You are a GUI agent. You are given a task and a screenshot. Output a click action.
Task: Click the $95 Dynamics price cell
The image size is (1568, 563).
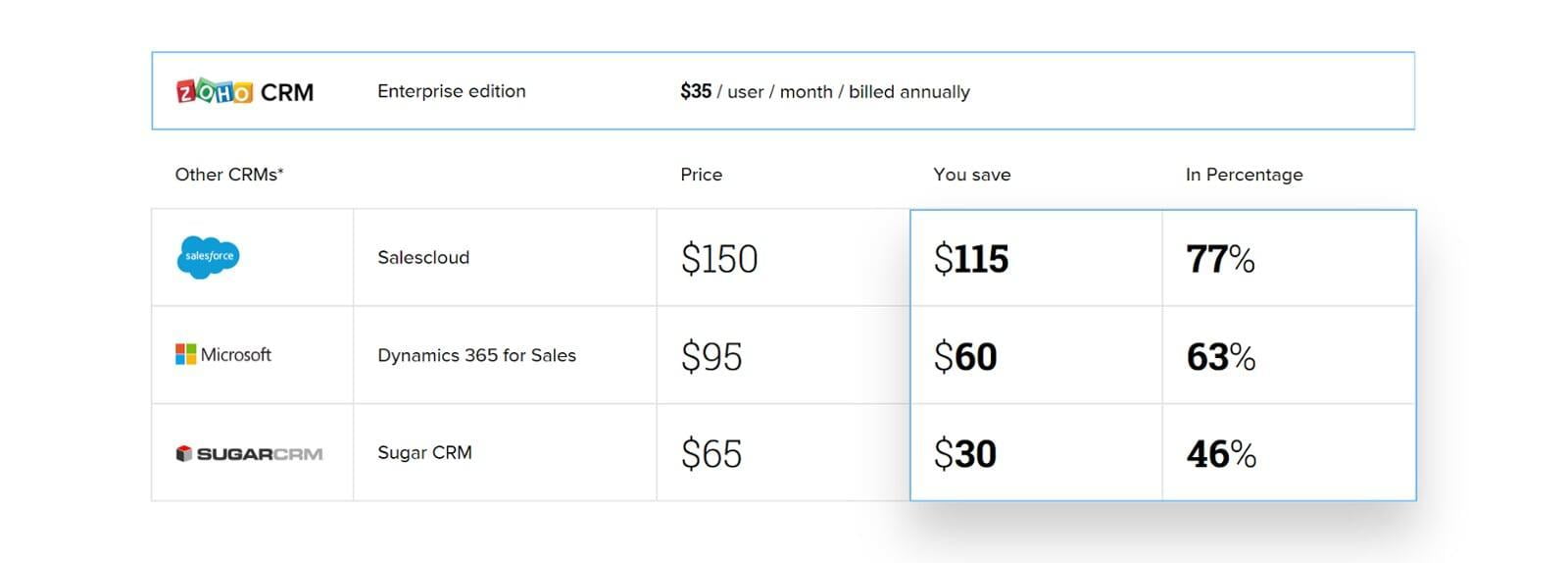(x=711, y=356)
